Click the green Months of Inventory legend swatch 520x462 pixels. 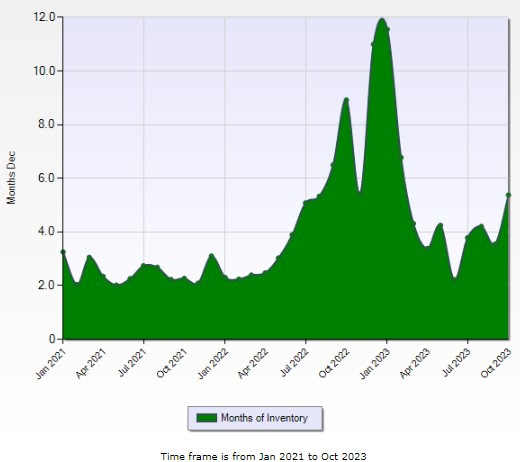point(207,418)
